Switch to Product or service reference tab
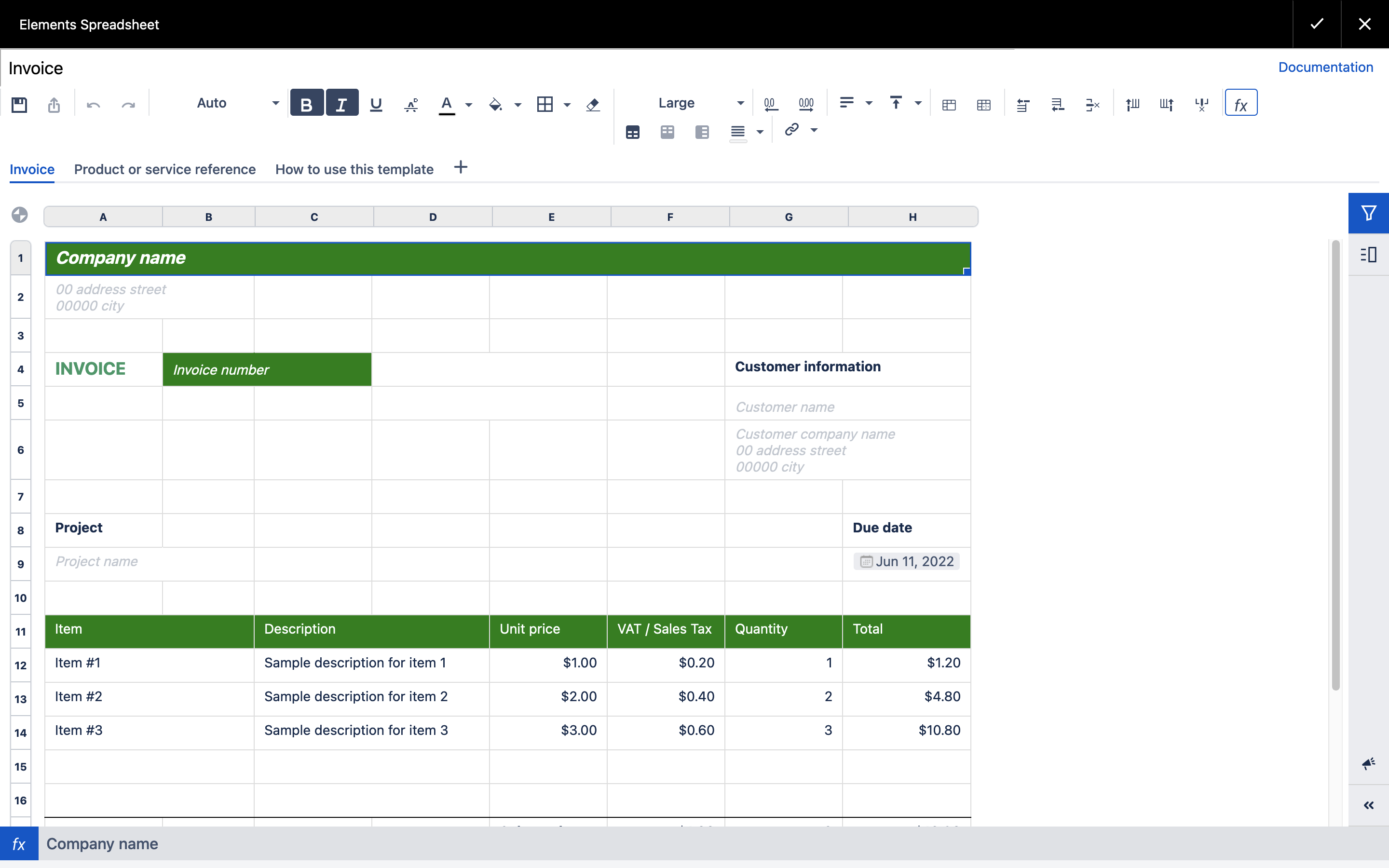 165,169
